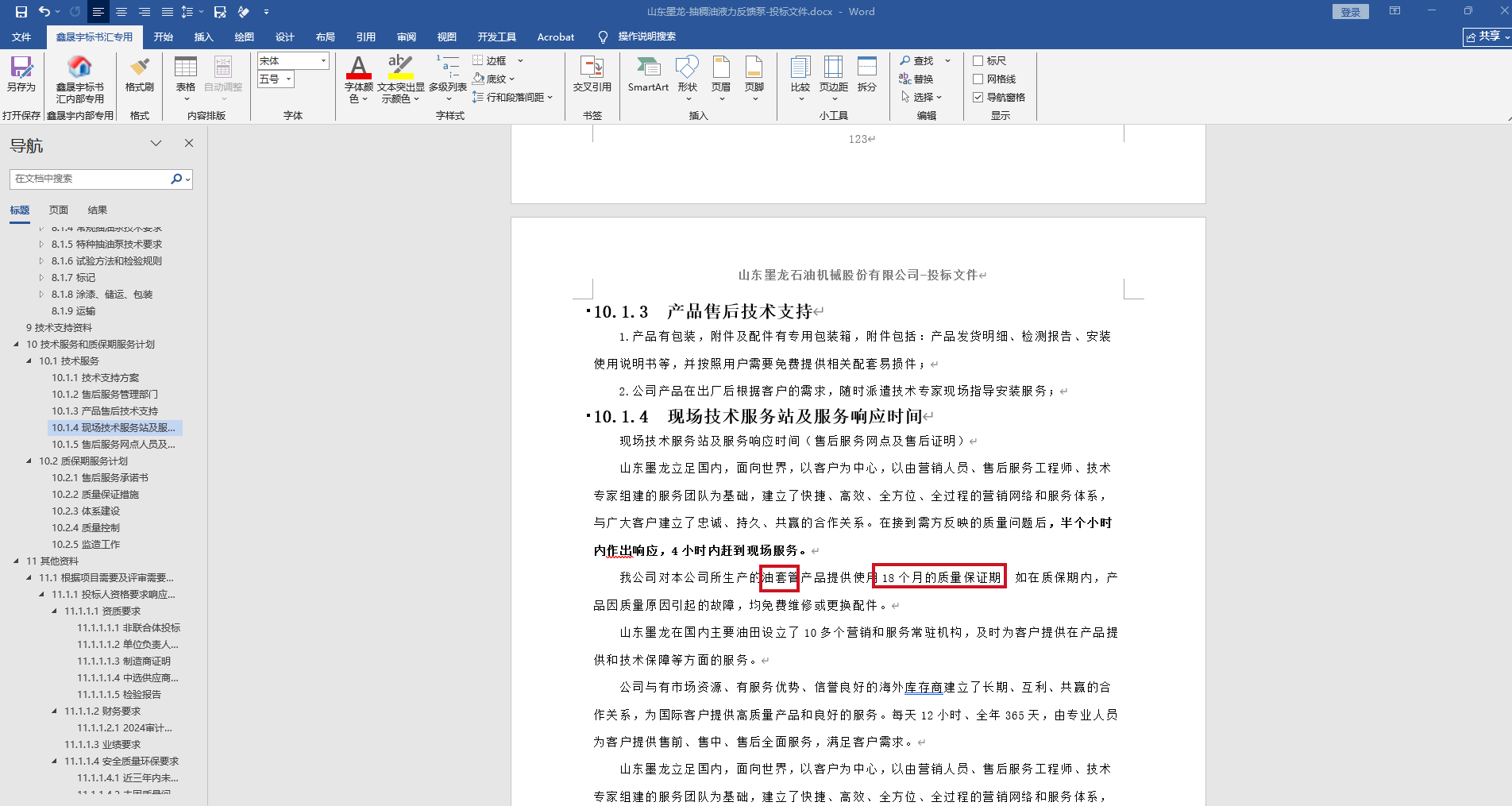Show the 页面 tab in navigation pane
Image resolution: width=1512 pixels, height=806 pixels.
pos(59,210)
